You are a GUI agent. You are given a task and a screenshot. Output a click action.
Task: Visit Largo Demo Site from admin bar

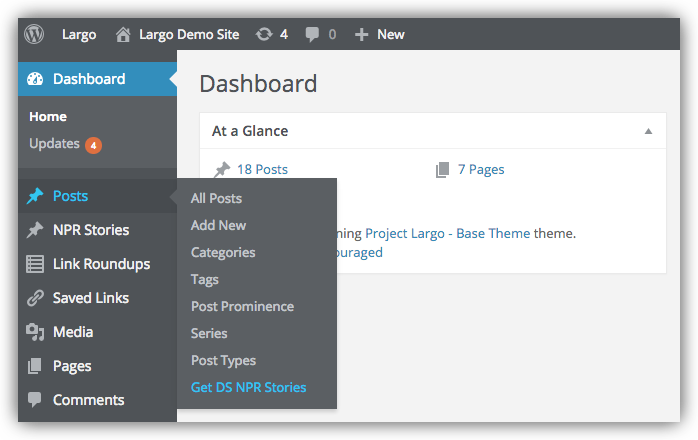pos(189,34)
